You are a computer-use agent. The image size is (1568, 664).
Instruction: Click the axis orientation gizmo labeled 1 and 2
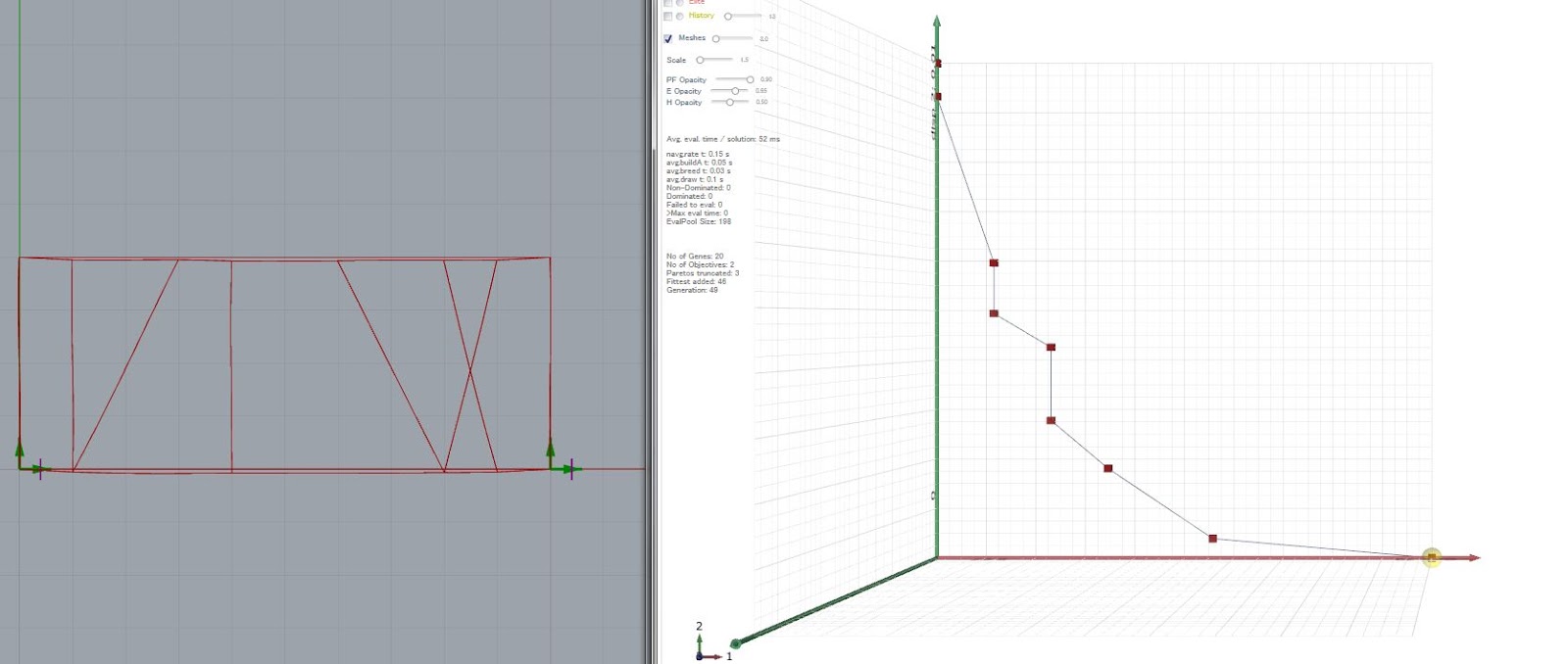(x=711, y=642)
